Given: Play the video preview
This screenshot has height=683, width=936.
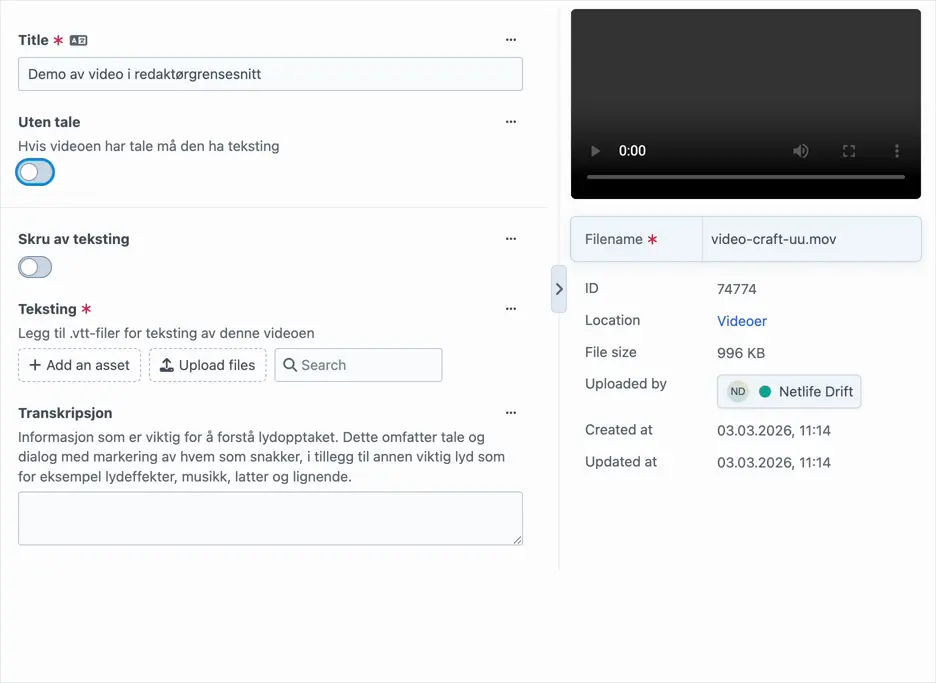Looking at the screenshot, I should click(595, 150).
